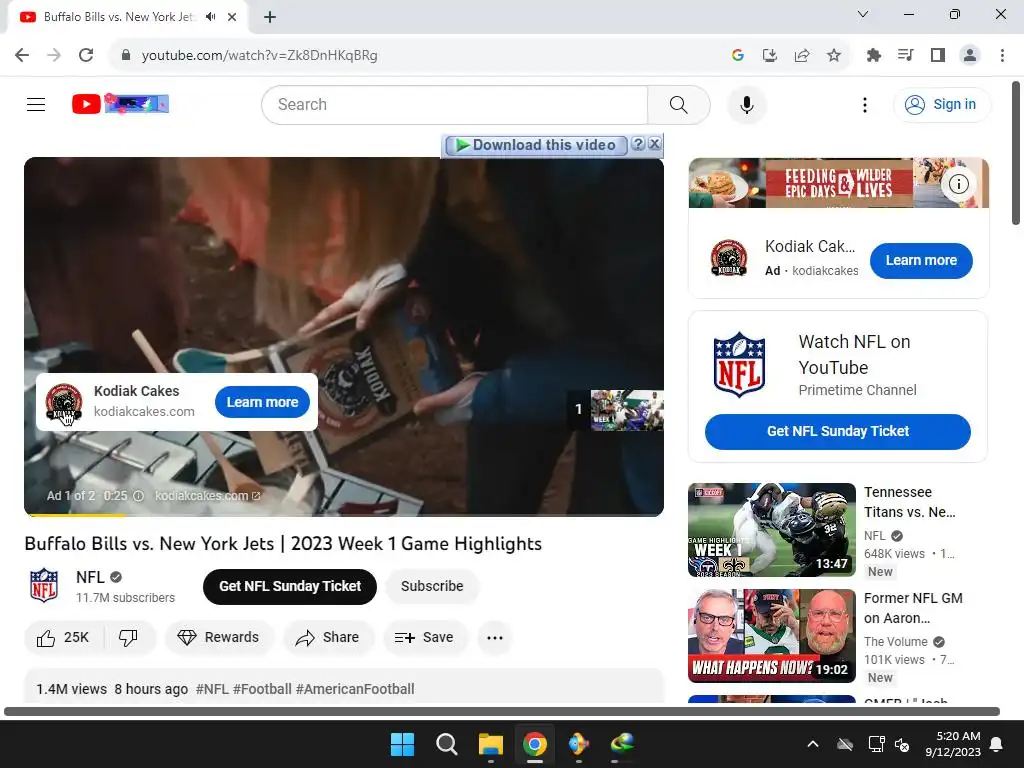Go to YouTube home via logo

[120, 104]
